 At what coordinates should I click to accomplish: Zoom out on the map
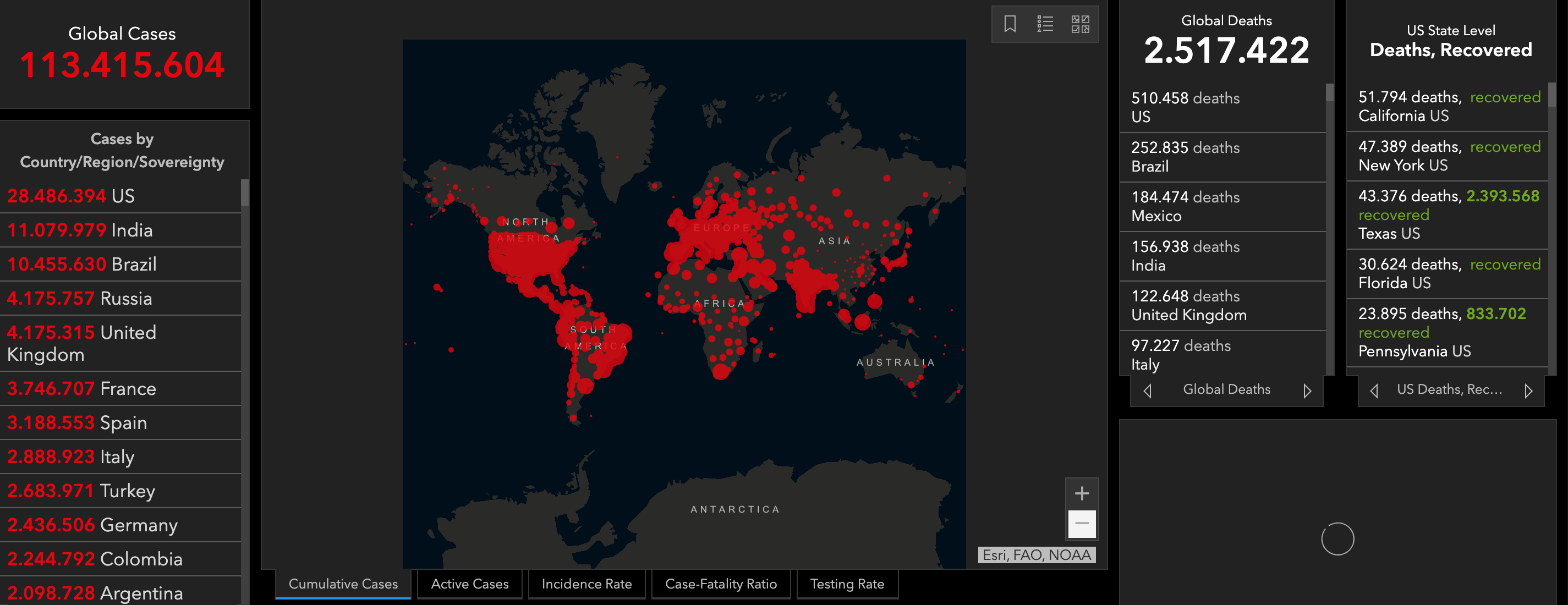(1082, 524)
